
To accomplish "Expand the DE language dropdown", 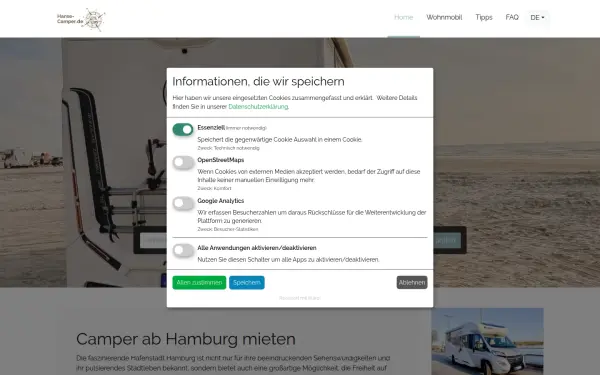I will click(x=537, y=18).
